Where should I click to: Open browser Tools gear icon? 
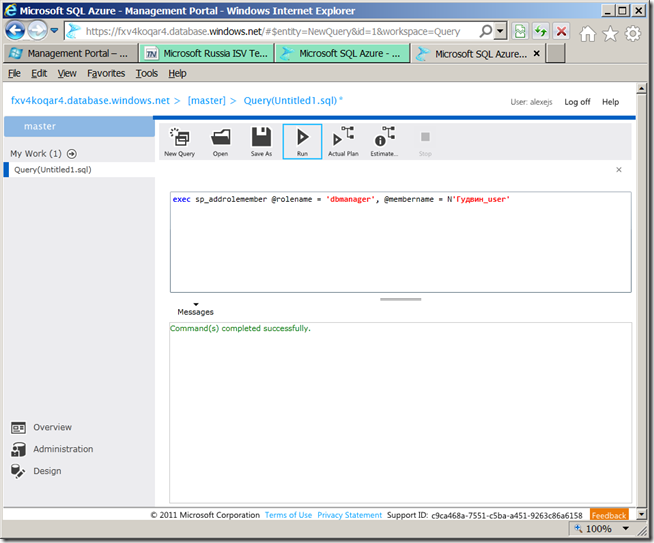tap(633, 33)
